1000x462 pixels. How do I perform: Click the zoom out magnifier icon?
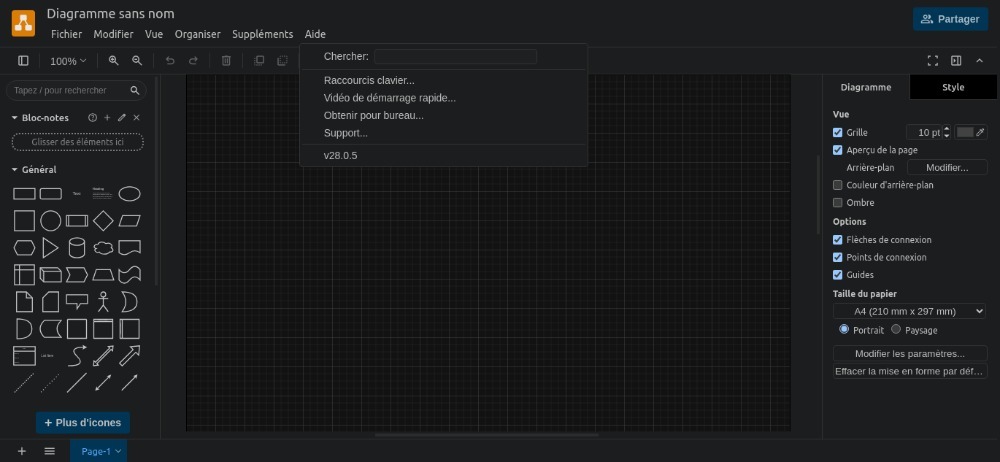[137, 61]
